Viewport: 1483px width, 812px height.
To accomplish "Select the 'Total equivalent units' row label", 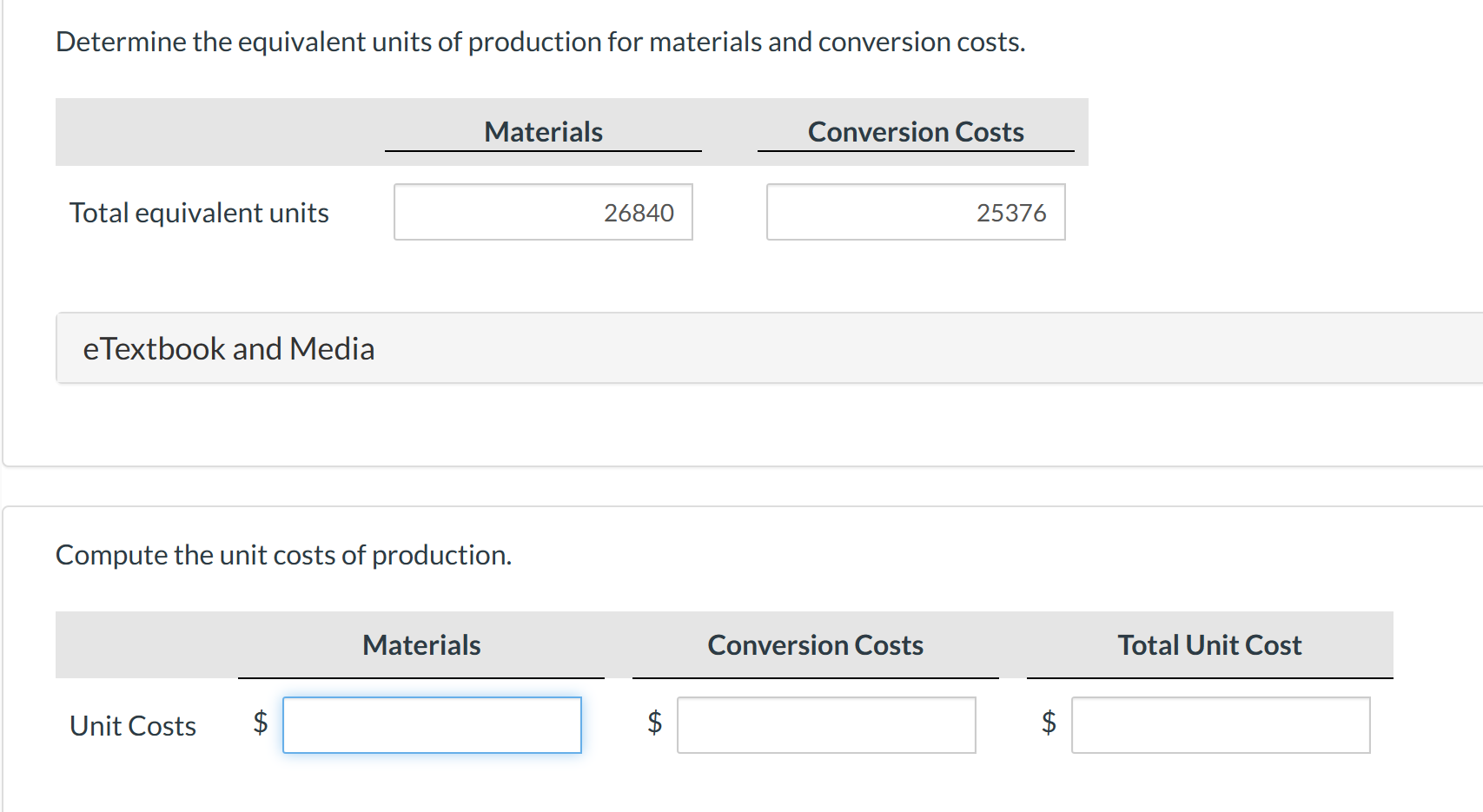I will [x=199, y=213].
